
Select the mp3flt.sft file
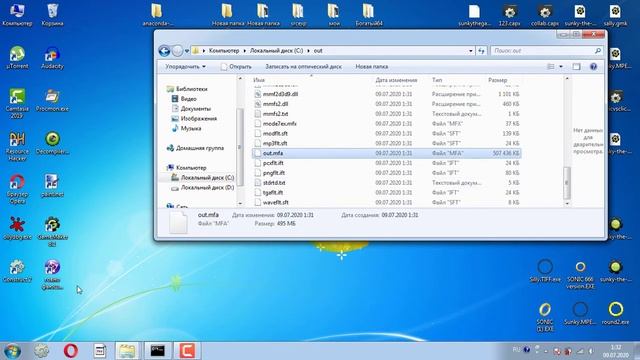point(275,143)
